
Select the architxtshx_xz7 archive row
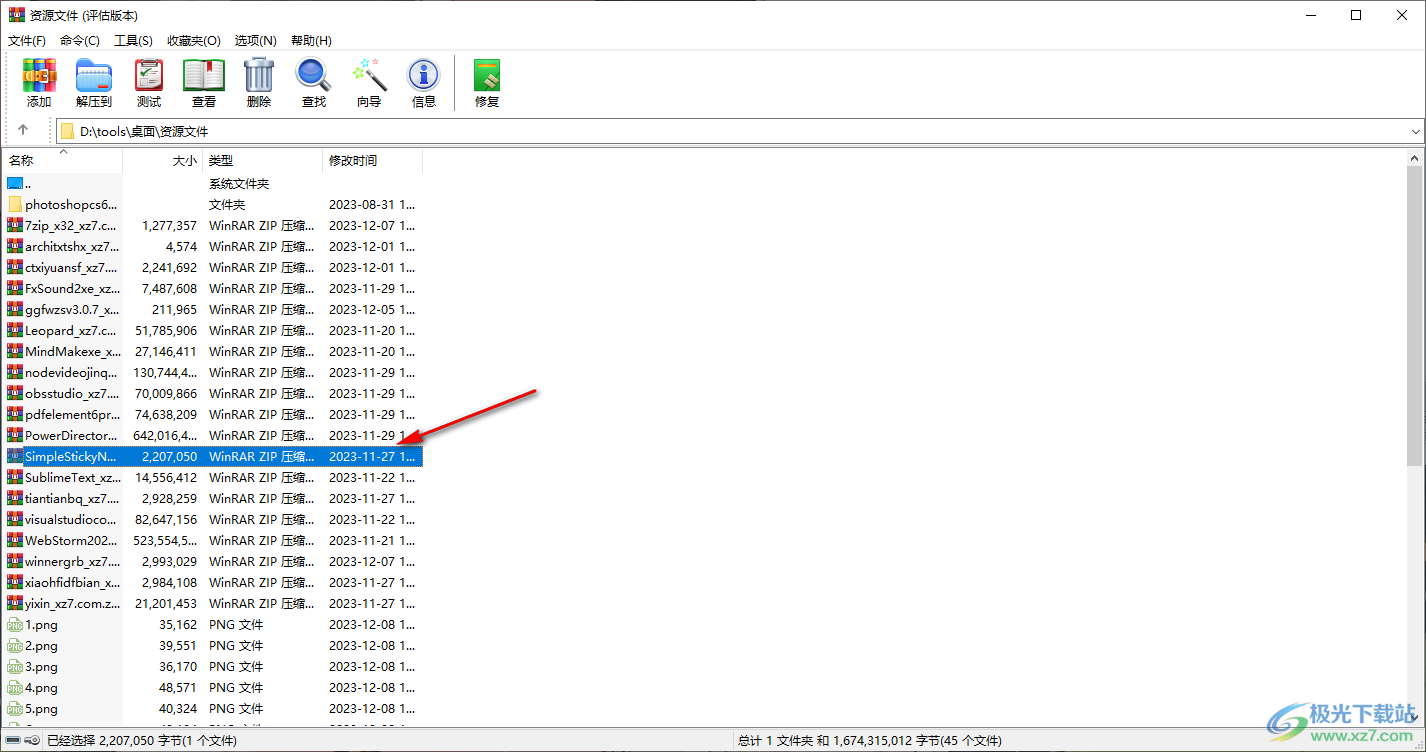coord(213,246)
